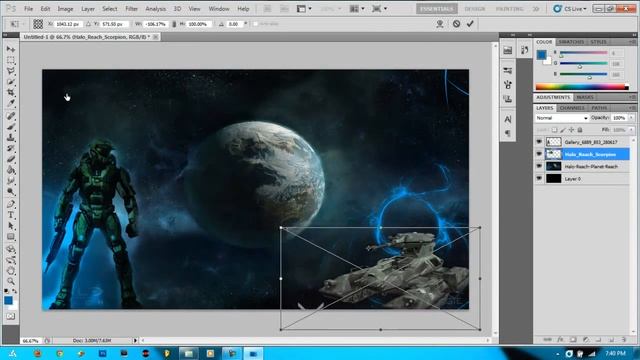Switch to the Swatches tab
Image resolution: width=640 pixels, height=360 pixels.
571,42
